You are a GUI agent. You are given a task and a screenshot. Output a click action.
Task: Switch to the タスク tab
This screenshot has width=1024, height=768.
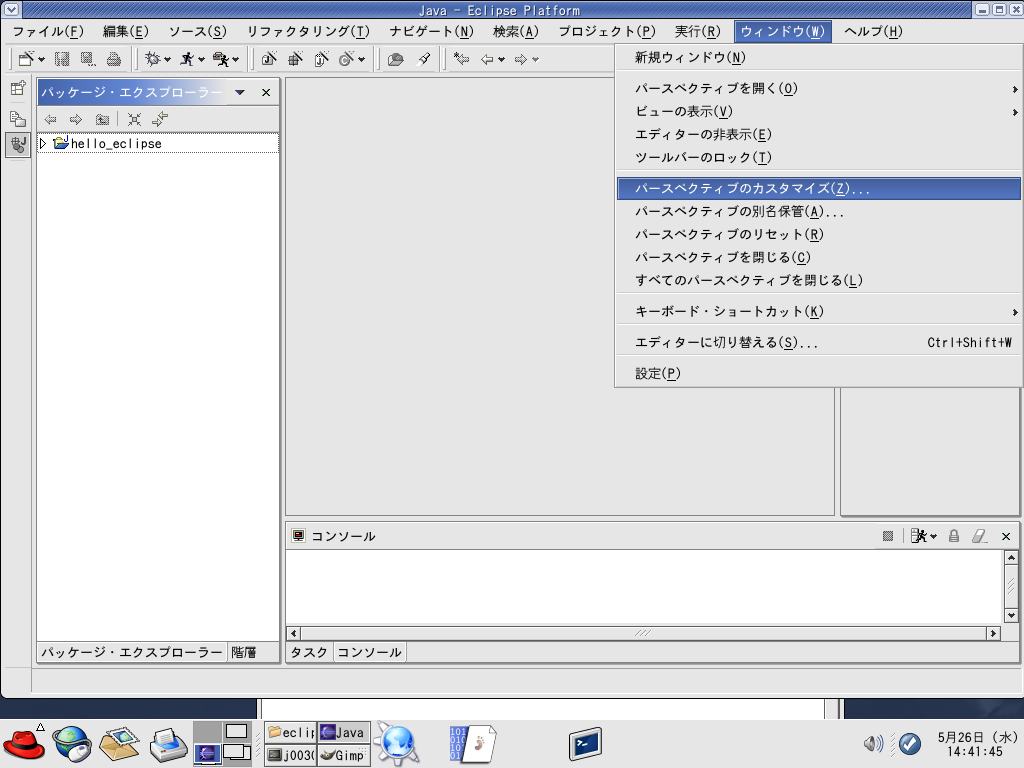click(x=309, y=652)
